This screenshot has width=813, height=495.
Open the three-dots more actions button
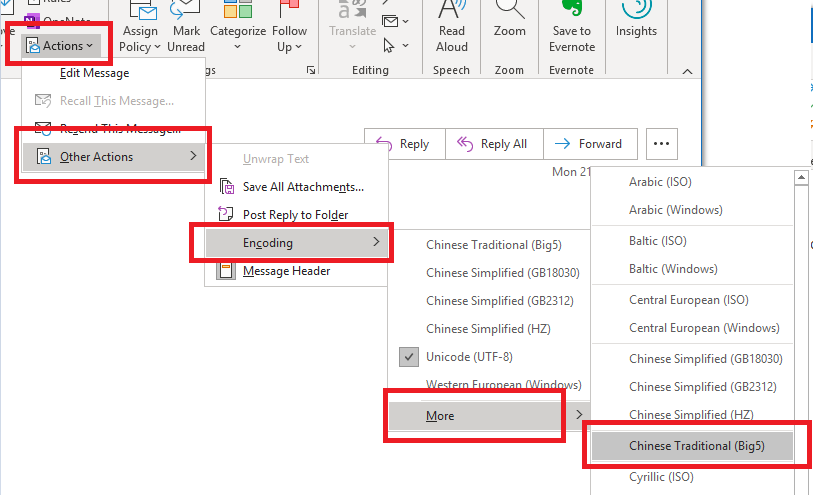point(662,144)
